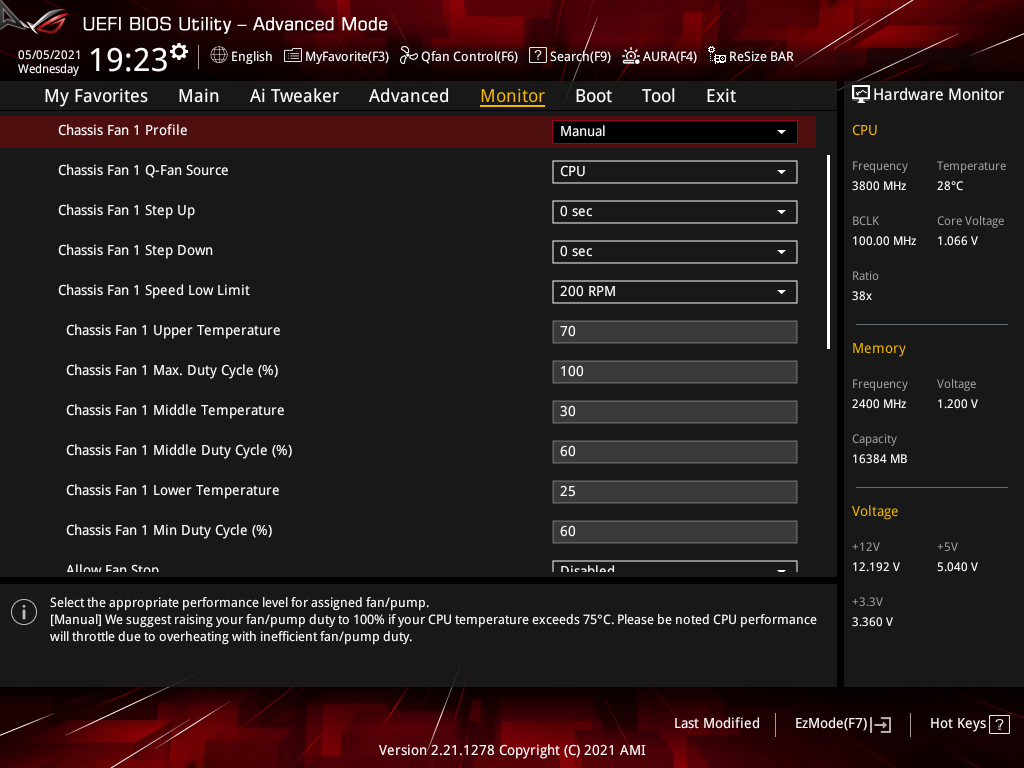The image size is (1024, 768).
Task: Expand Chassis Fan 1 Step Down dropdown
Action: tap(675, 251)
